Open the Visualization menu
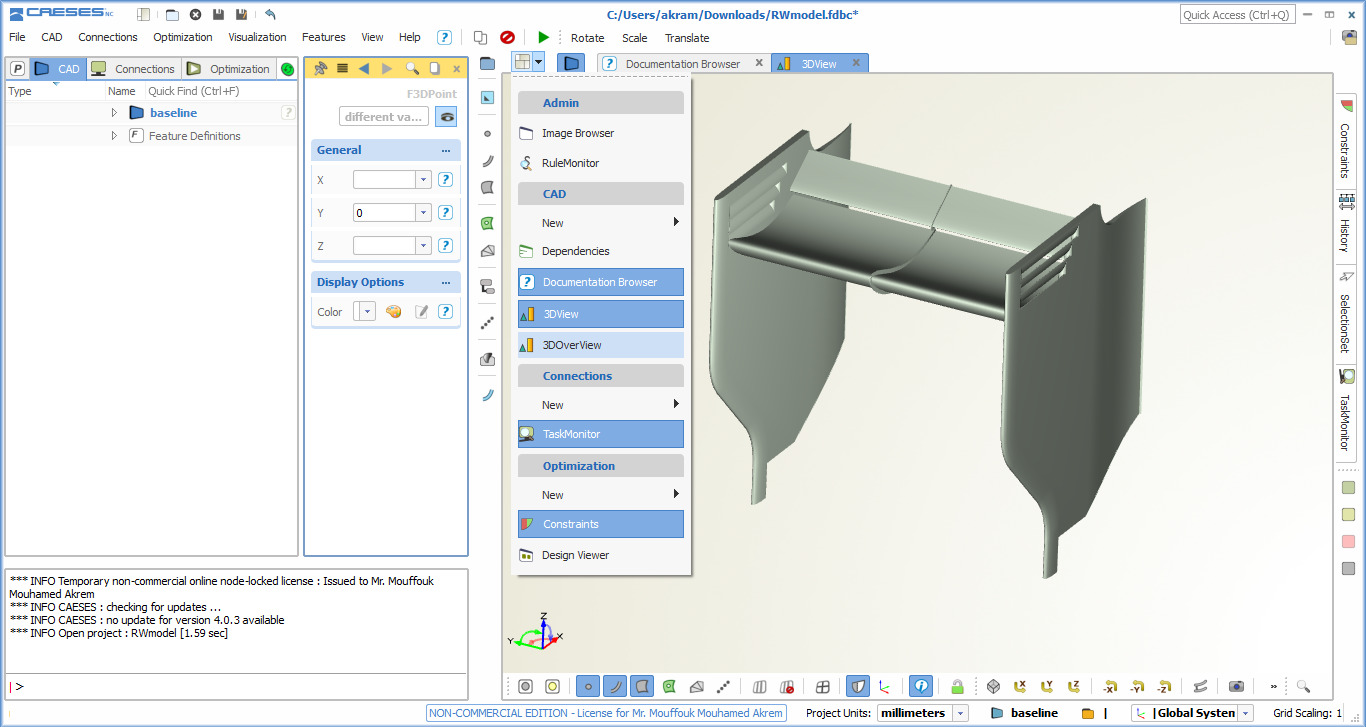1366x727 pixels. point(257,37)
